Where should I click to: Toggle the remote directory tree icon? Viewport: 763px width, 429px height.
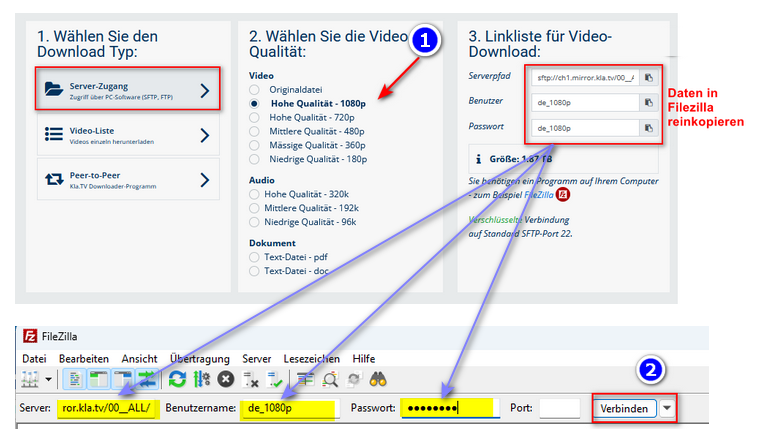pyautogui.click(x=123, y=379)
